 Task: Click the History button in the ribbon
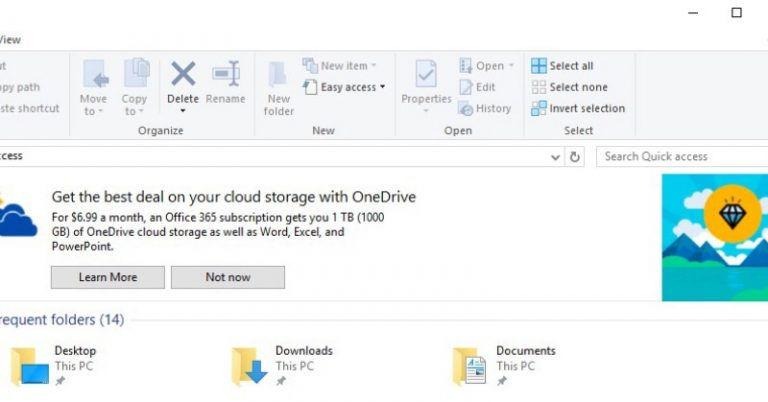[x=485, y=108]
